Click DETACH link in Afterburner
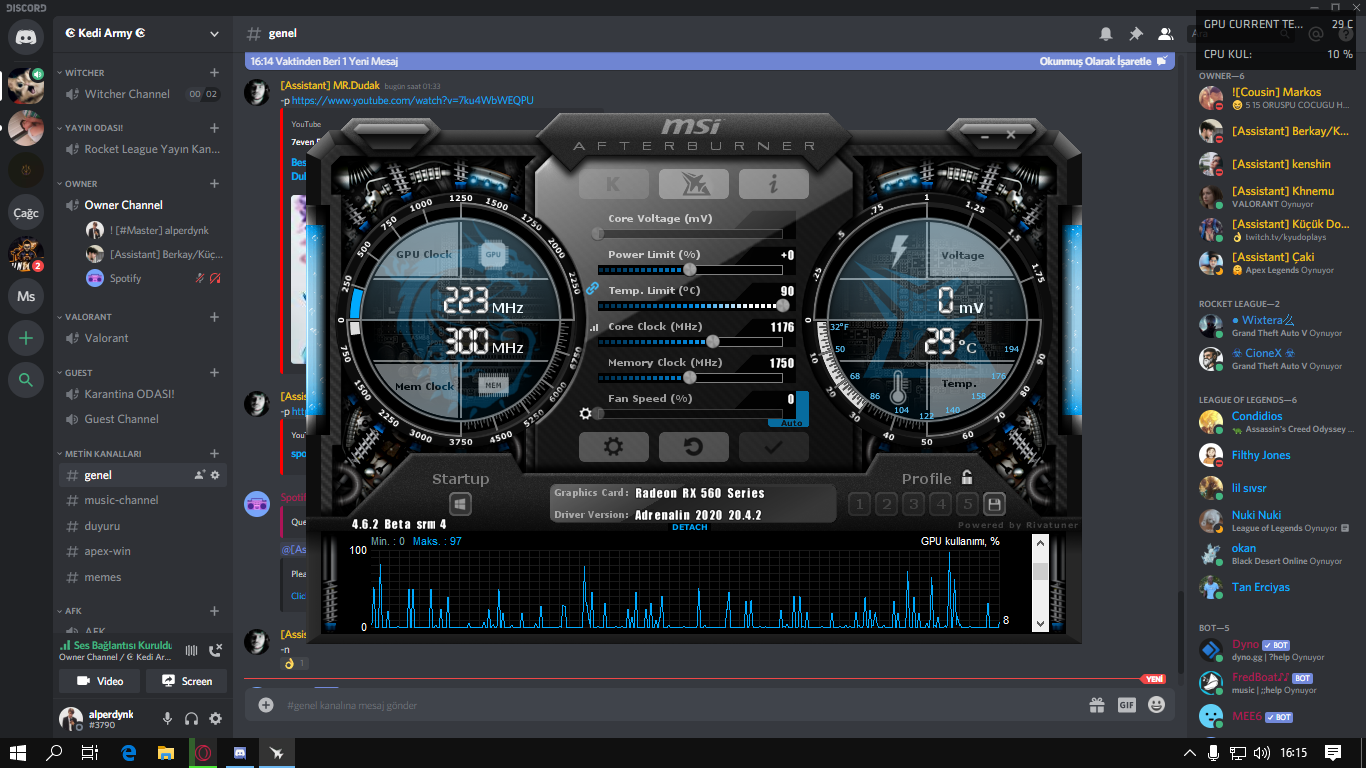1366x768 pixels. 689,527
